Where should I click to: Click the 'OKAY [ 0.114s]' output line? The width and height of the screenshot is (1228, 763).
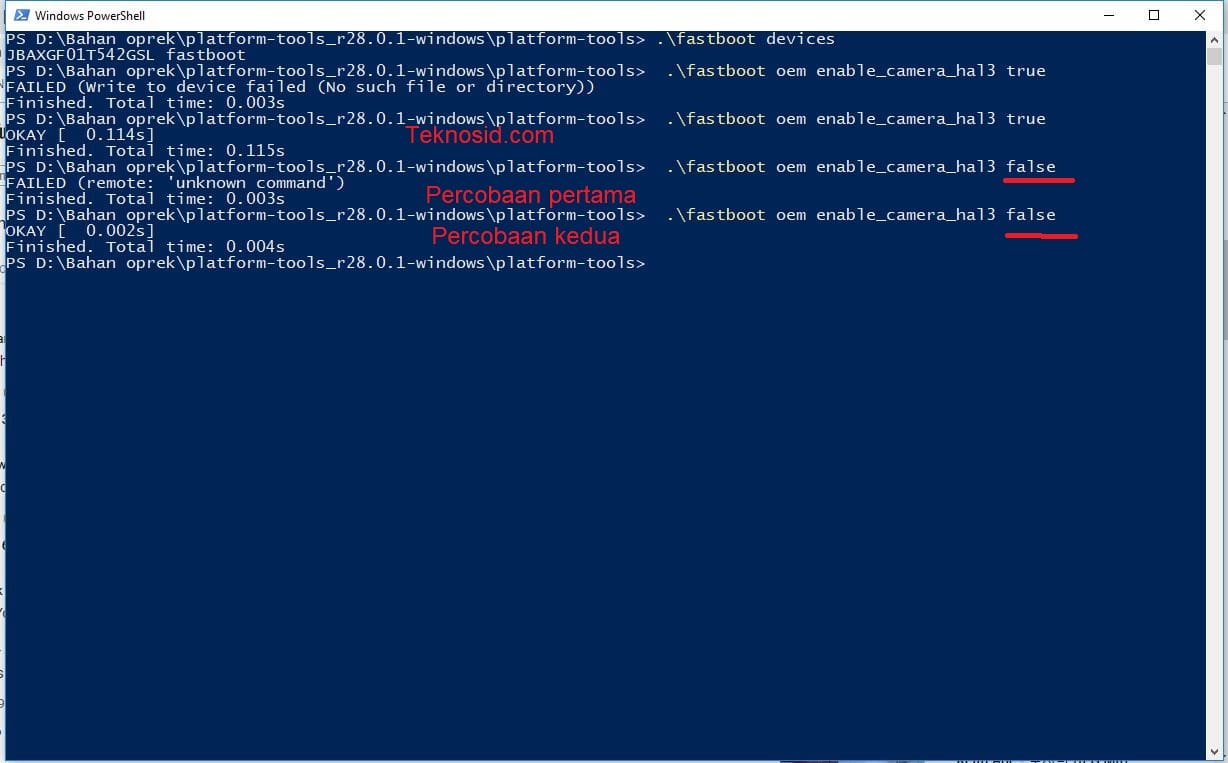(x=81, y=135)
